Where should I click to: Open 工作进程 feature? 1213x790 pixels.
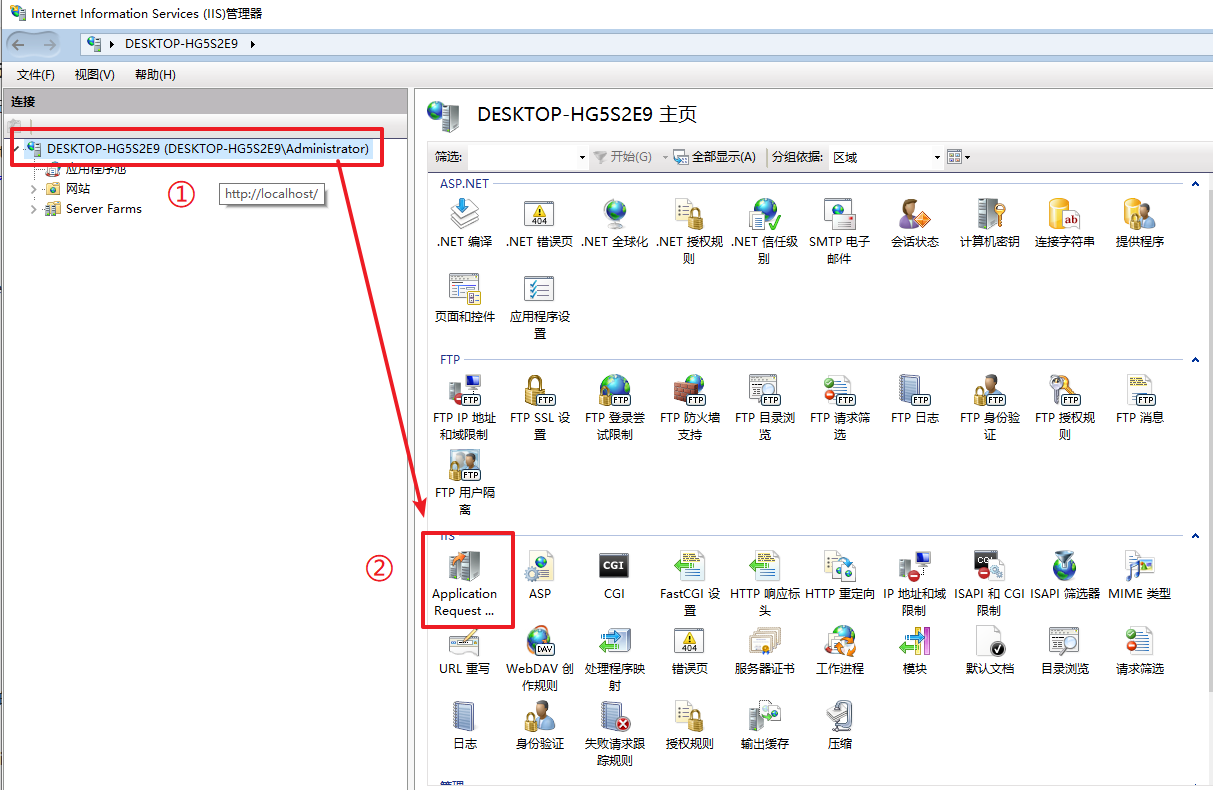pyautogui.click(x=840, y=650)
